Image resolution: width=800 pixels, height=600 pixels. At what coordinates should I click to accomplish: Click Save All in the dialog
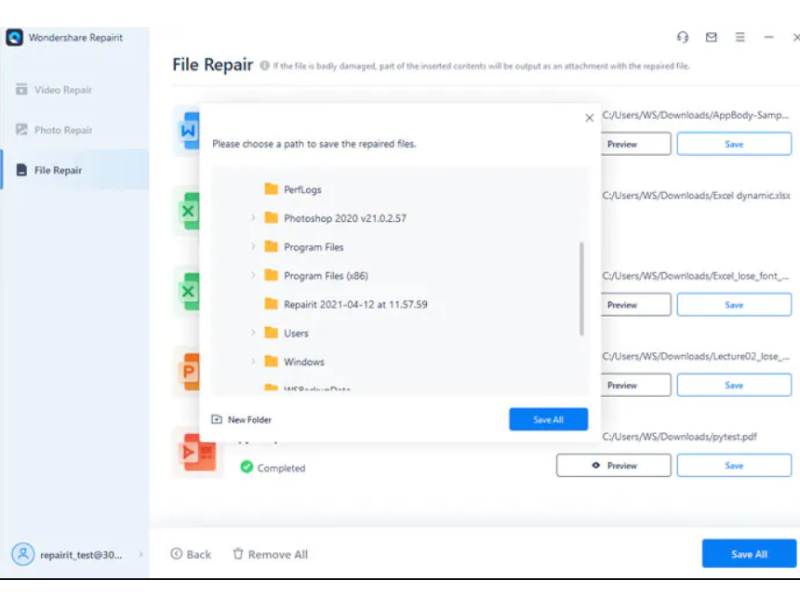point(548,419)
